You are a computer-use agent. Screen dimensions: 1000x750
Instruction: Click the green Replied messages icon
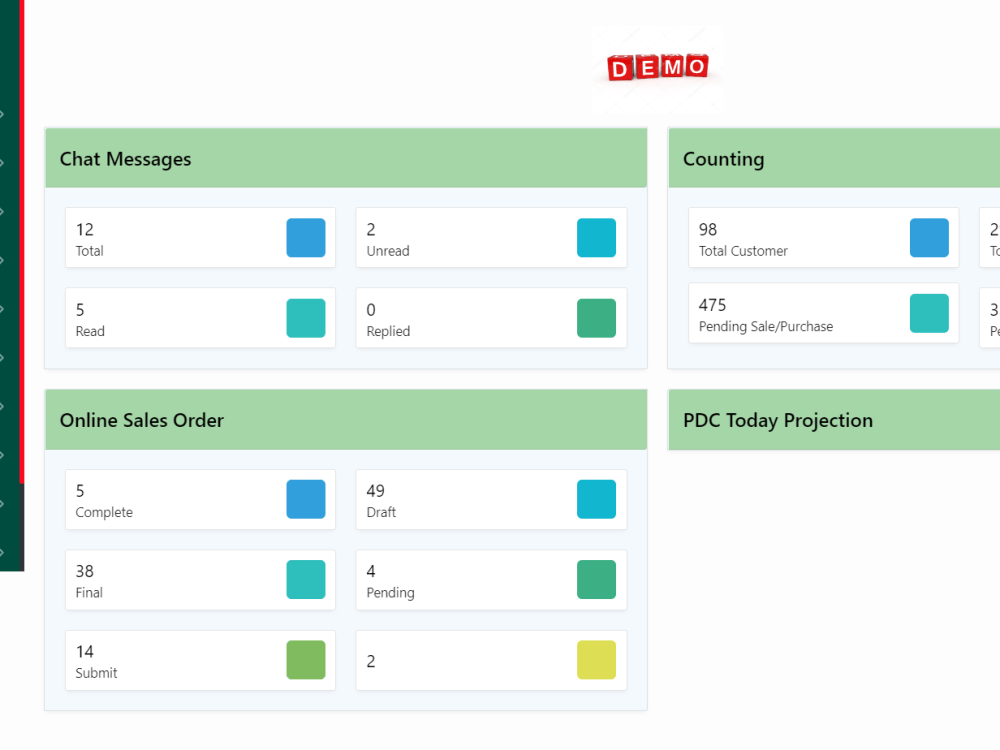tap(596, 318)
